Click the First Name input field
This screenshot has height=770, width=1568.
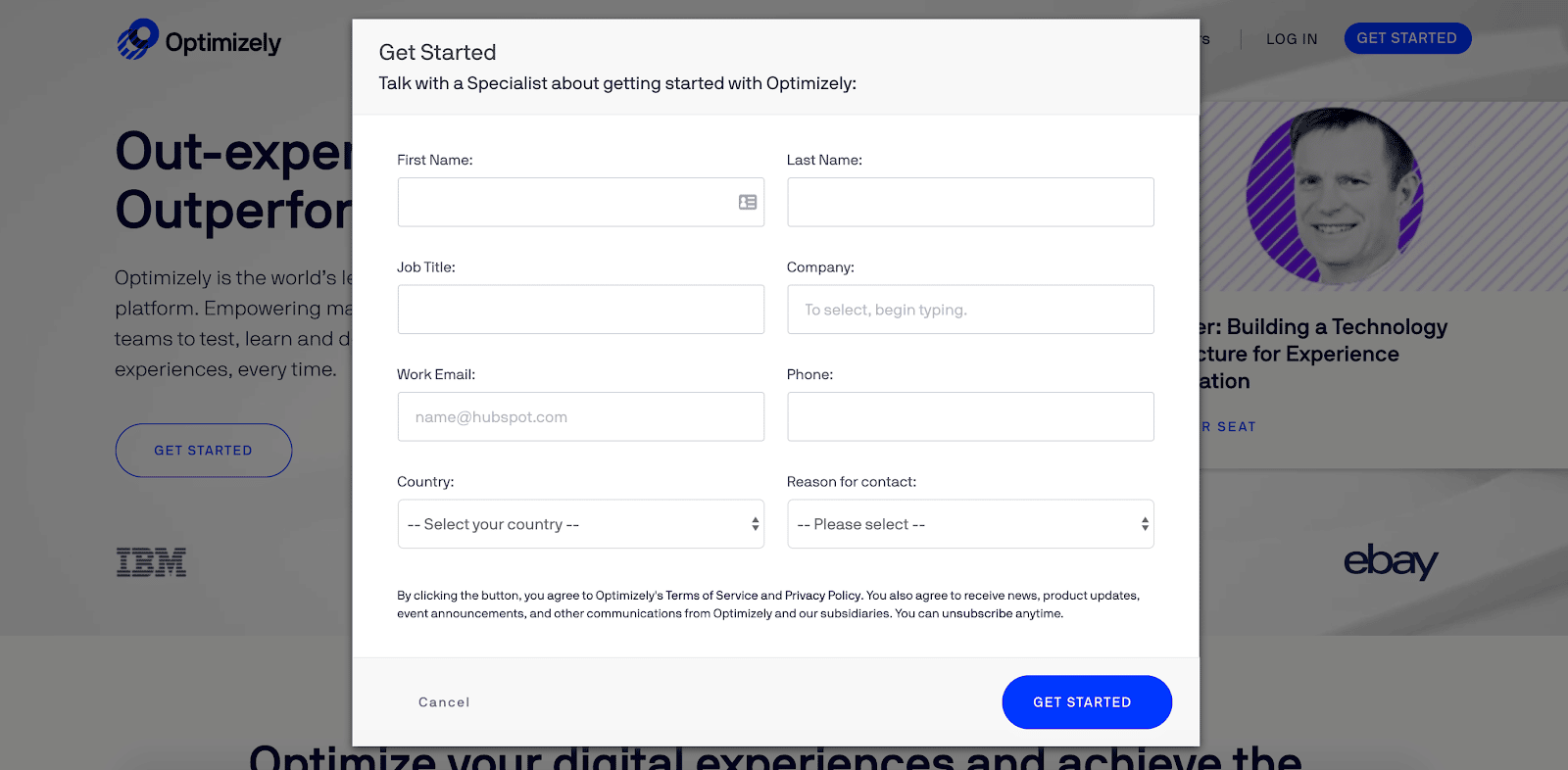tap(568, 202)
